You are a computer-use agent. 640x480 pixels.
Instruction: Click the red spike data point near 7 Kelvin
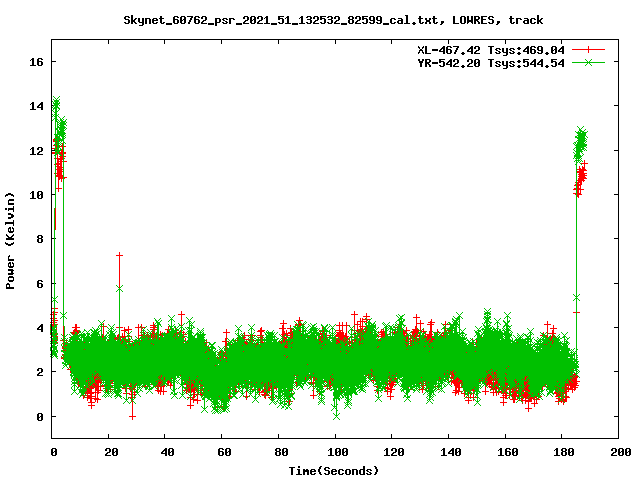click(x=119, y=255)
